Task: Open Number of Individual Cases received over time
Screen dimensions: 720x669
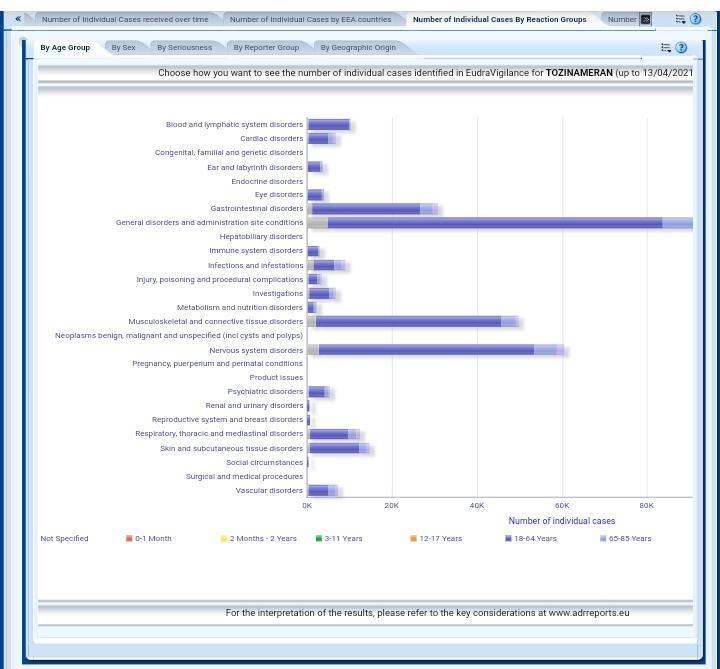Action: 125,19
